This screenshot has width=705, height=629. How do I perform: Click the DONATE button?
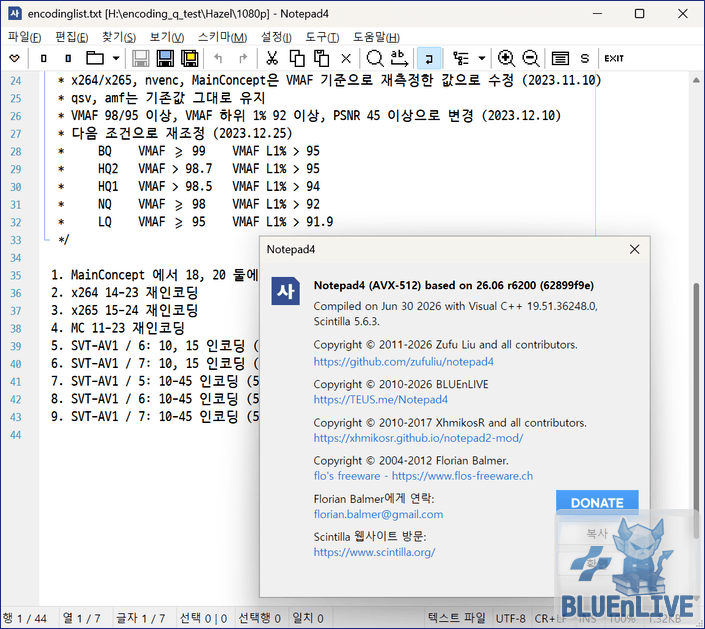597,502
